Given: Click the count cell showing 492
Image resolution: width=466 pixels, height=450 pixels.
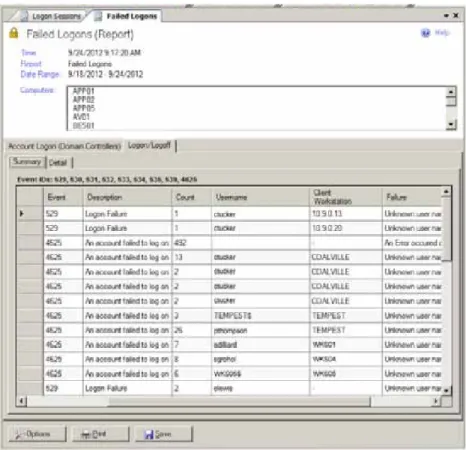Looking at the screenshot, I should pyautogui.click(x=192, y=243).
